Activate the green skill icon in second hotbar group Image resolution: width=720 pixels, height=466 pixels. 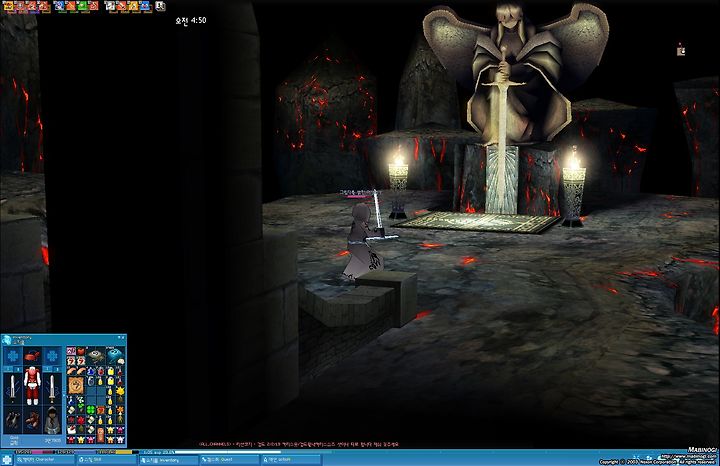pyautogui.click(x=82, y=6)
